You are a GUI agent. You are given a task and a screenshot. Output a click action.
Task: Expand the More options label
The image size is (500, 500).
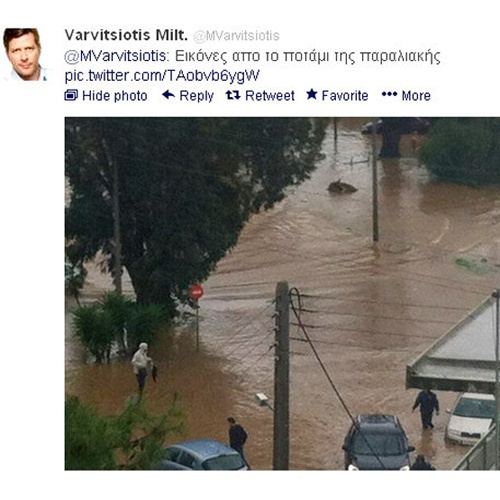pos(416,96)
